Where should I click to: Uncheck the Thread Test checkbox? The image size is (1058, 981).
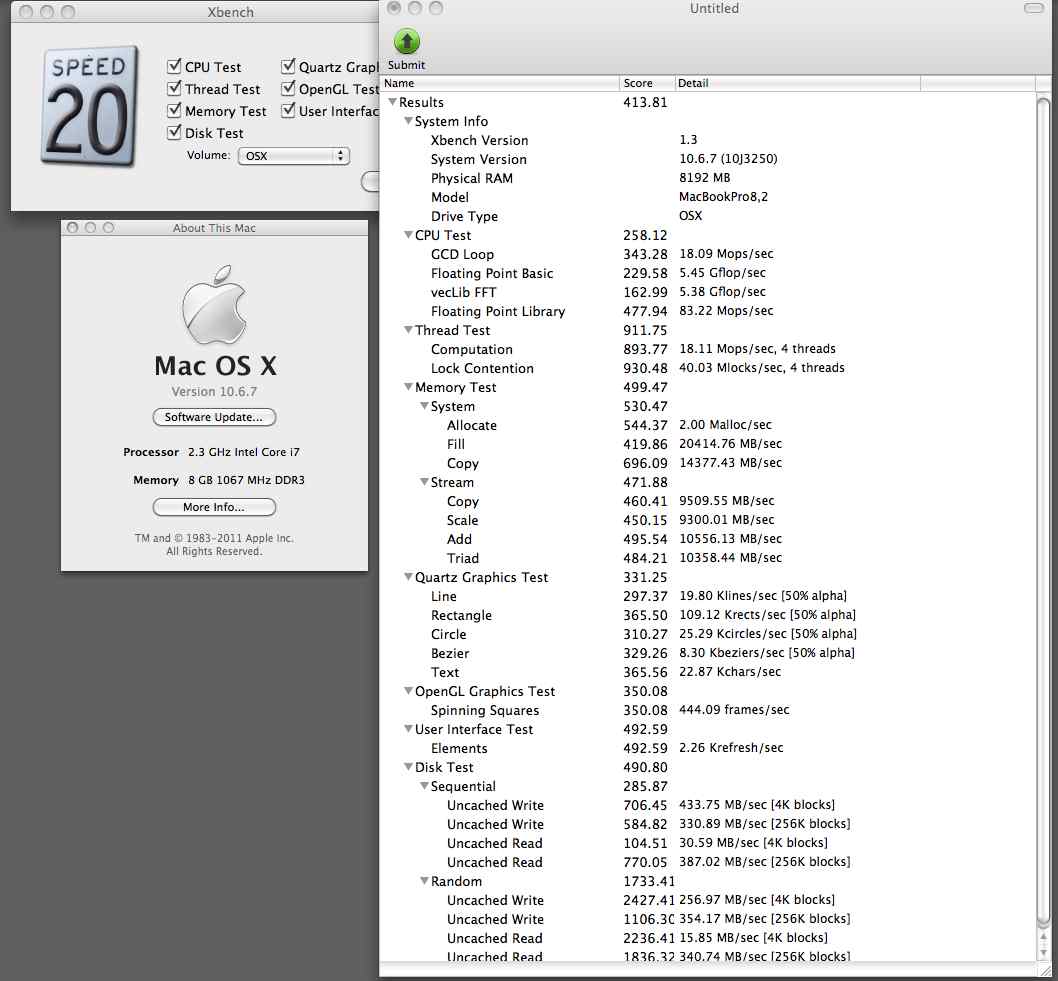coord(174,88)
